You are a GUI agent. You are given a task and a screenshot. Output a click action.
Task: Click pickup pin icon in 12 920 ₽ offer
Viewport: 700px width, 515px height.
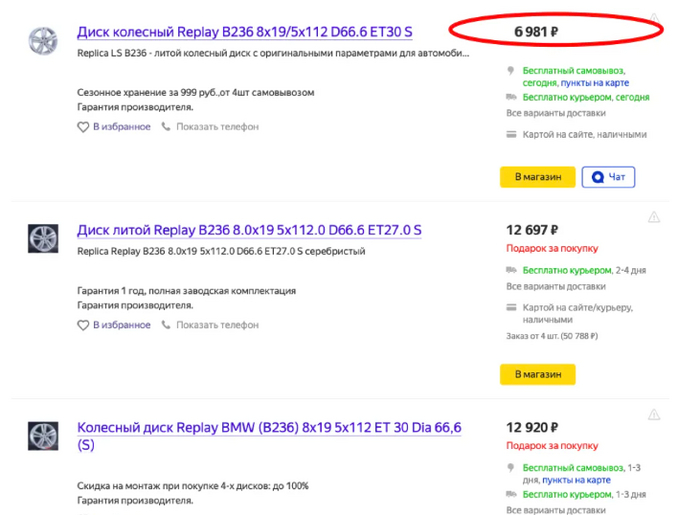511,468
